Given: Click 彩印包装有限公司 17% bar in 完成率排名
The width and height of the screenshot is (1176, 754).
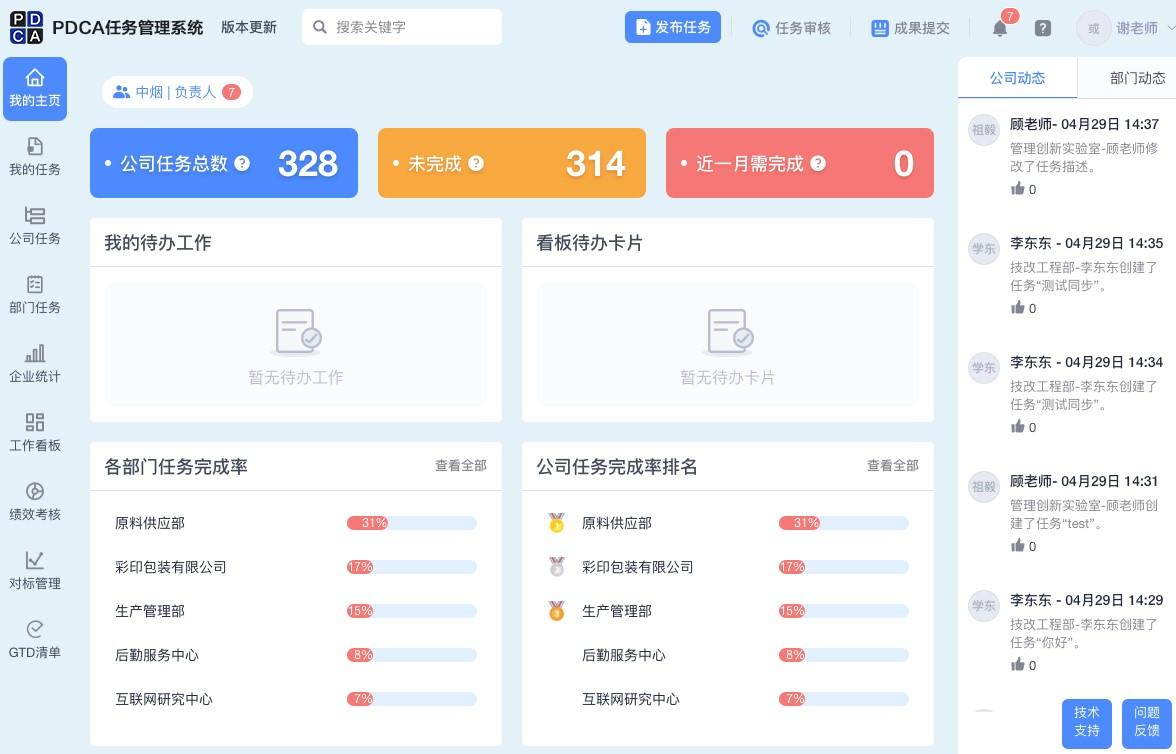Looking at the screenshot, I should pos(844,566).
